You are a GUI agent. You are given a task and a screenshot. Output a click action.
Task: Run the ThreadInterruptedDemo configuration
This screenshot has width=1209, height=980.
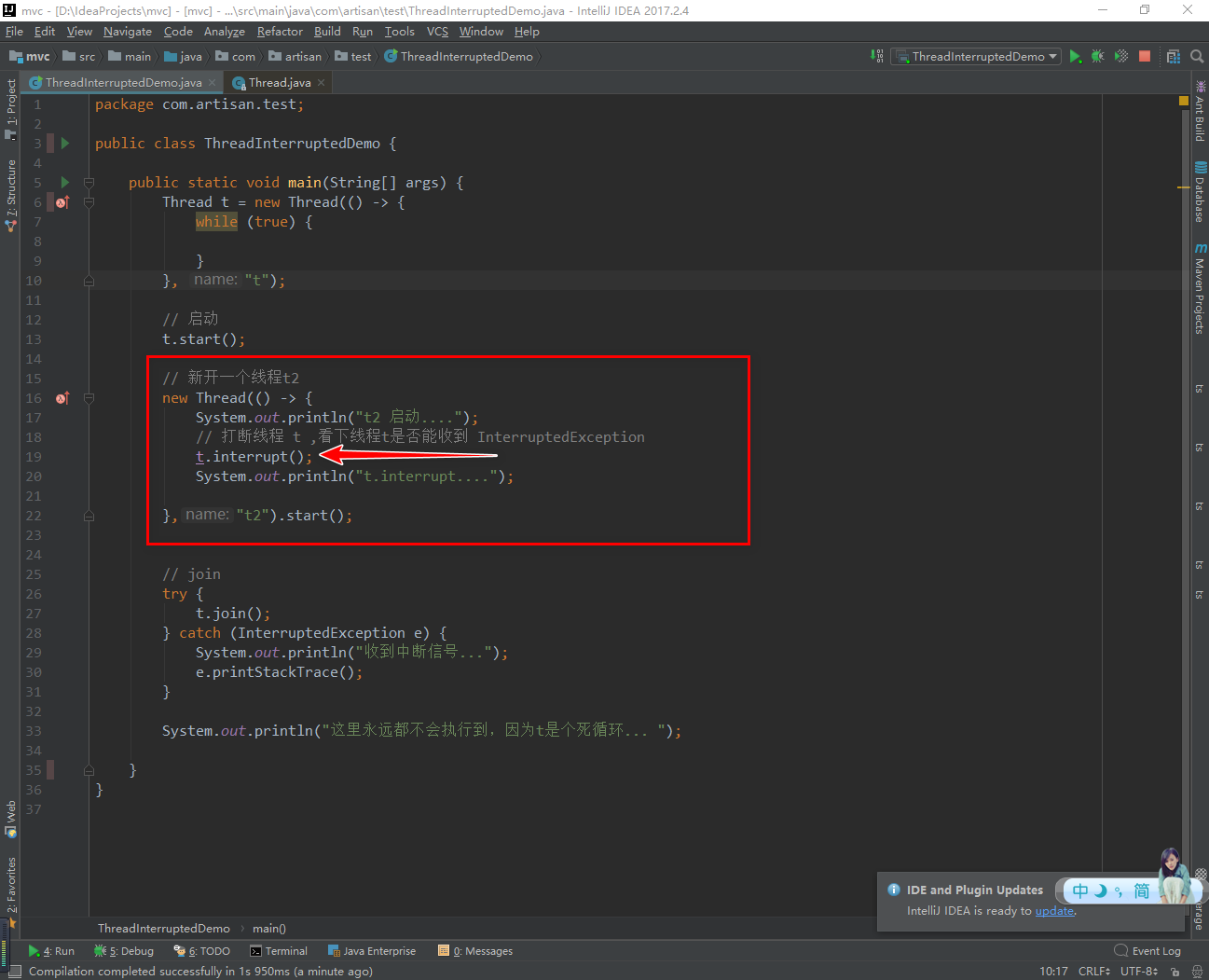tap(1075, 56)
